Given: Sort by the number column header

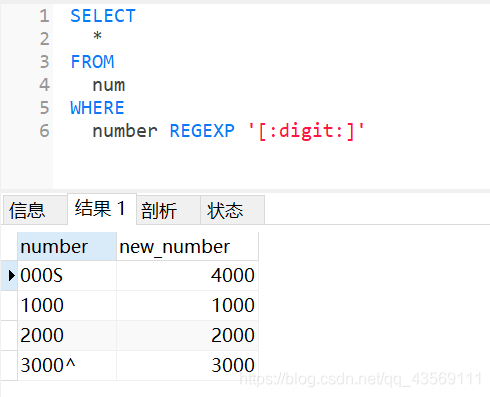Looking at the screenshot, I should coord(67,247).
